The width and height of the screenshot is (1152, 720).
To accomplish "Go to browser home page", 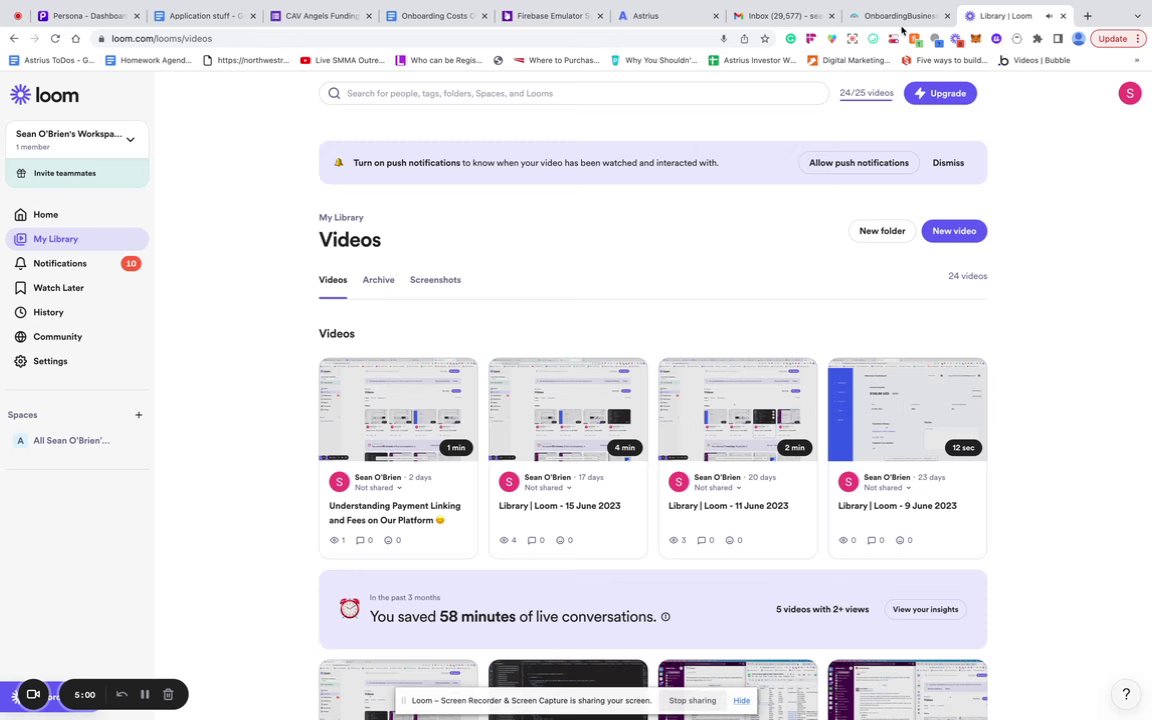I will tap(76, 38).
